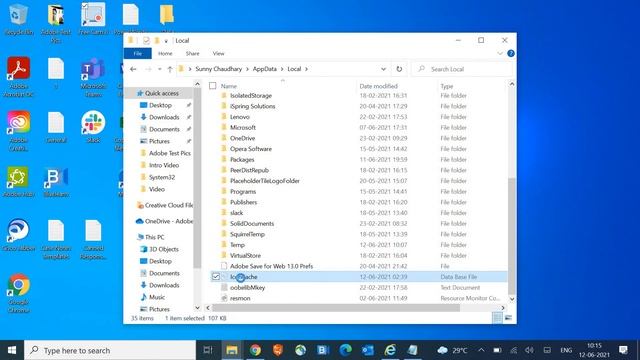Select Adobe Save for Web 13.0 Prefs file

click(x=358, y=266)
